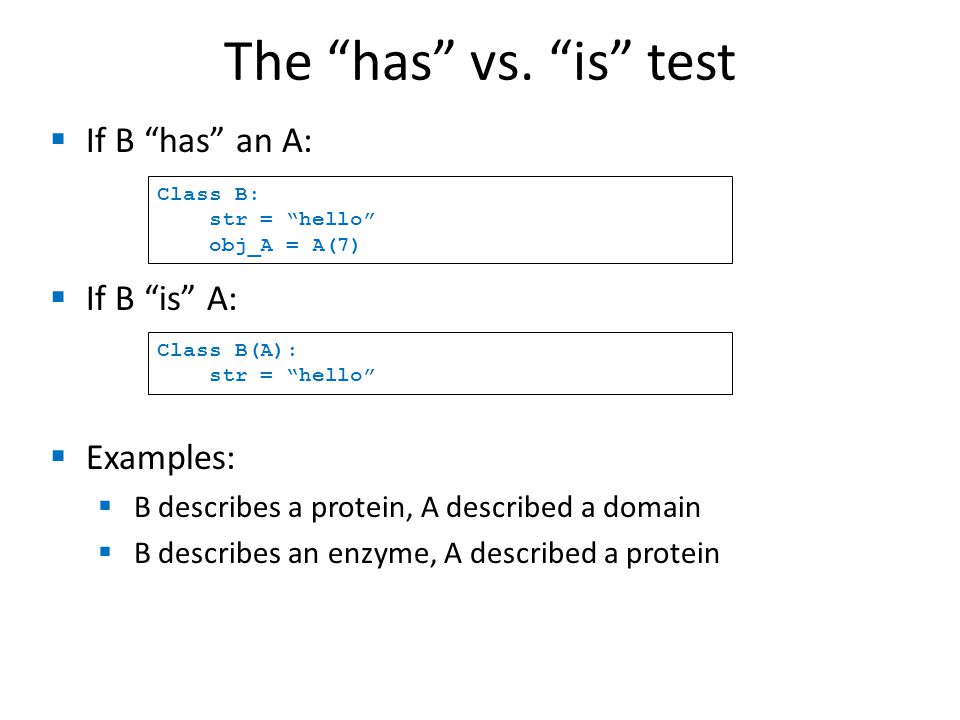Select the 'If B "is" A:' text

coord(162,299)
